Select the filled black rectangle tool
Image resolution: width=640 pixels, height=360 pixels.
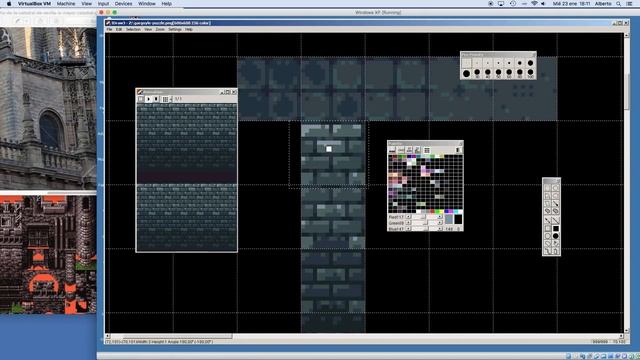[x=556, y=228]
